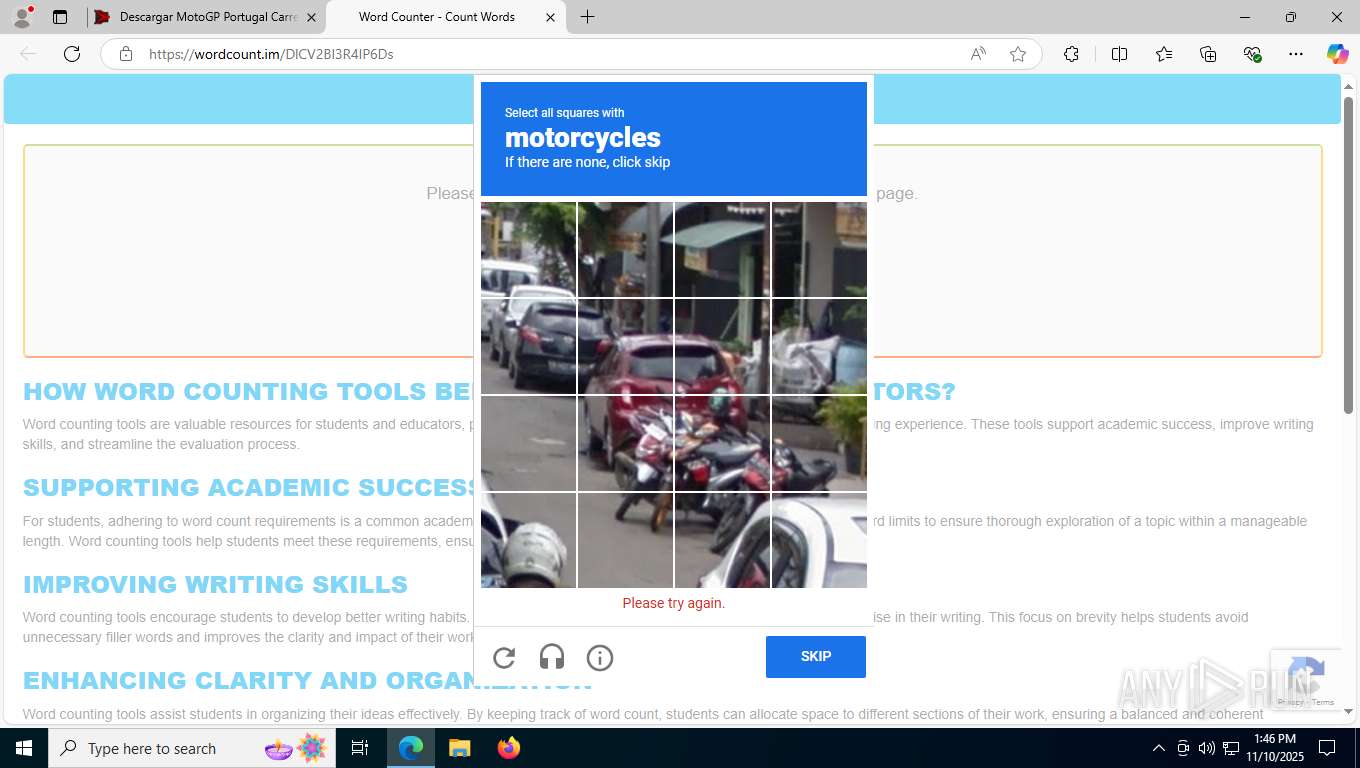
Task: Click the SKIP button
Action: 816,657
